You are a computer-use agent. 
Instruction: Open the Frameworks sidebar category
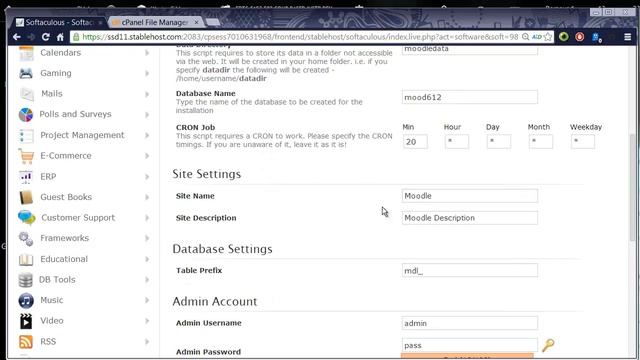64,238
